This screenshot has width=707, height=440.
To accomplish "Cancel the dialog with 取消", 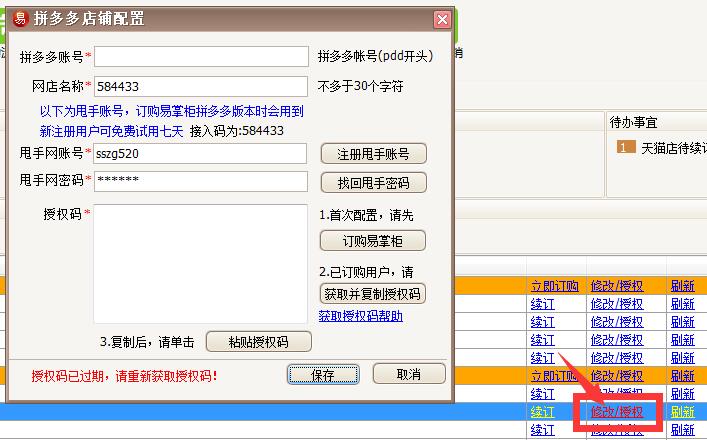I will point(409,374).
